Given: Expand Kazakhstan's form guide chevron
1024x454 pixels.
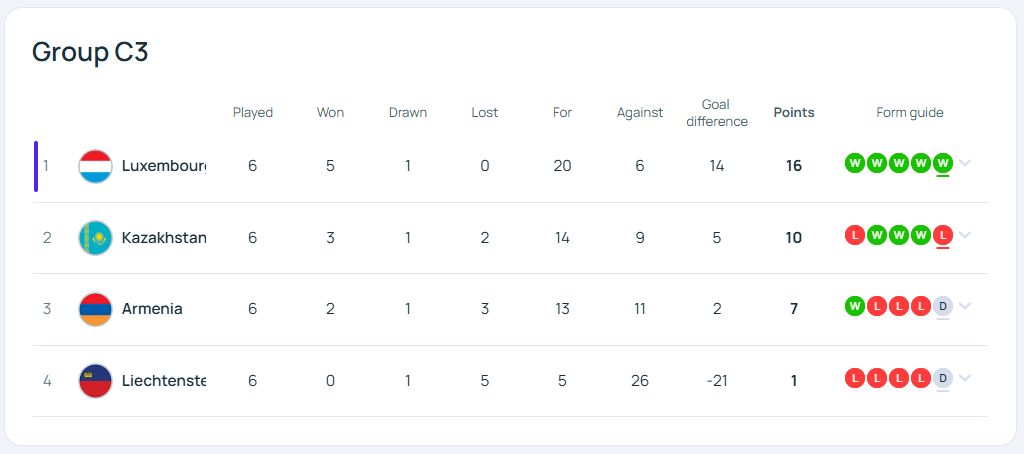Looking at the screenshot, I should 965,235.
